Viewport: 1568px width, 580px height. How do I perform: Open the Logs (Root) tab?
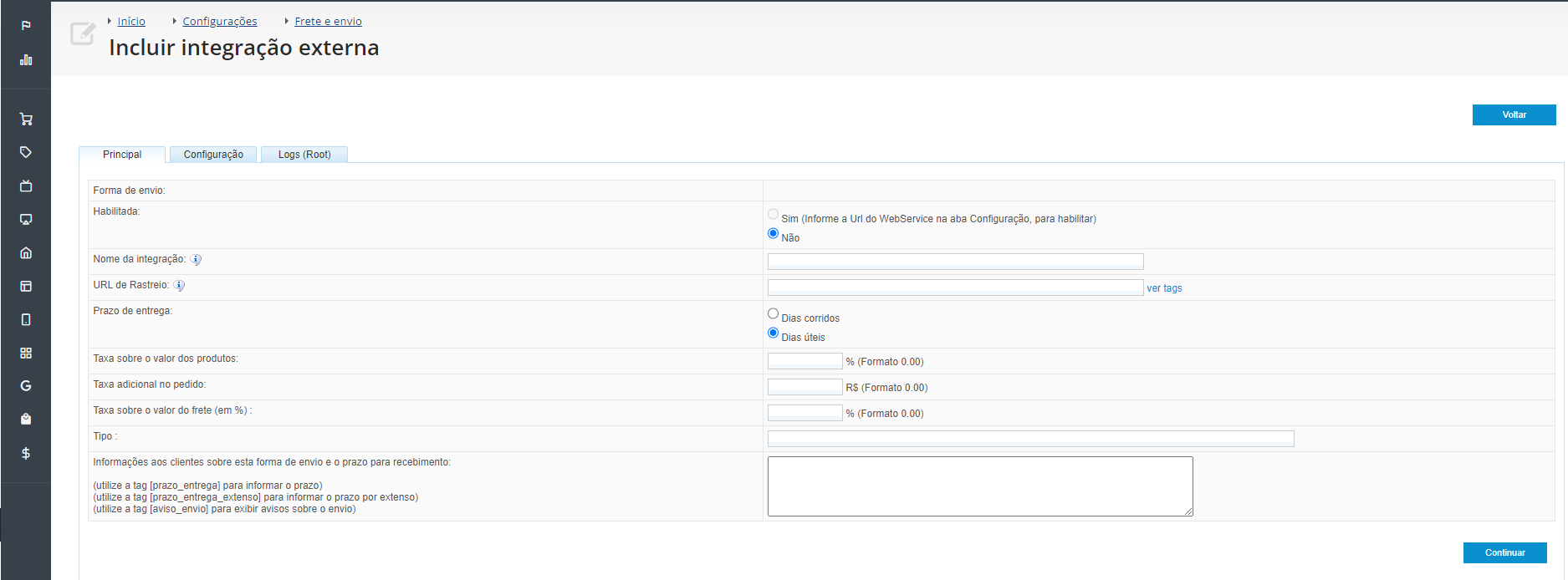304,155
